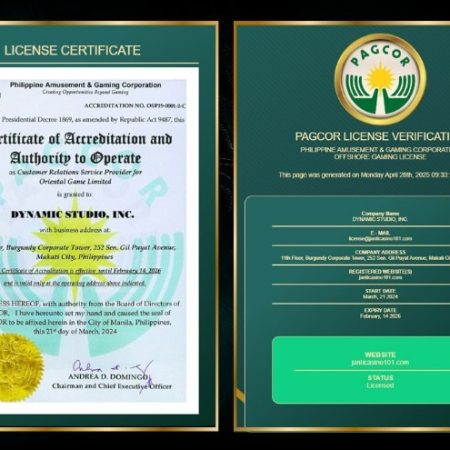
Task: Click the 'OFFSHORE GAMING LICENSE' subtitle
Action: [x=380, y=157]
